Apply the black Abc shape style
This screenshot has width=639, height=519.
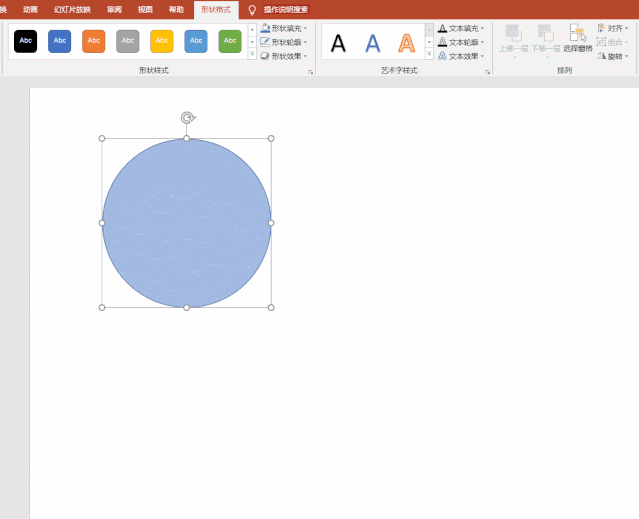pos(26,41)
